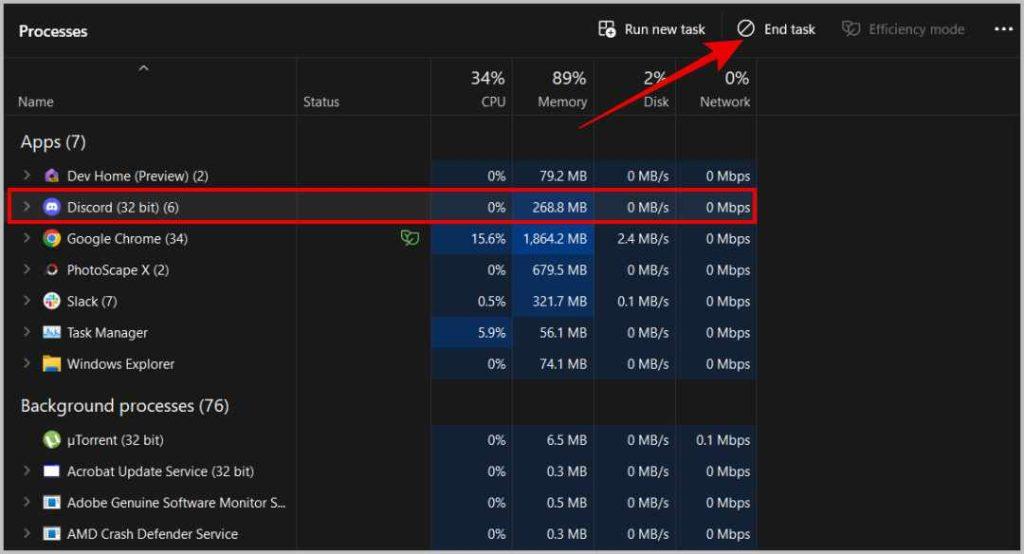Click the Processes page title
1024x554 pixels.
53,31
